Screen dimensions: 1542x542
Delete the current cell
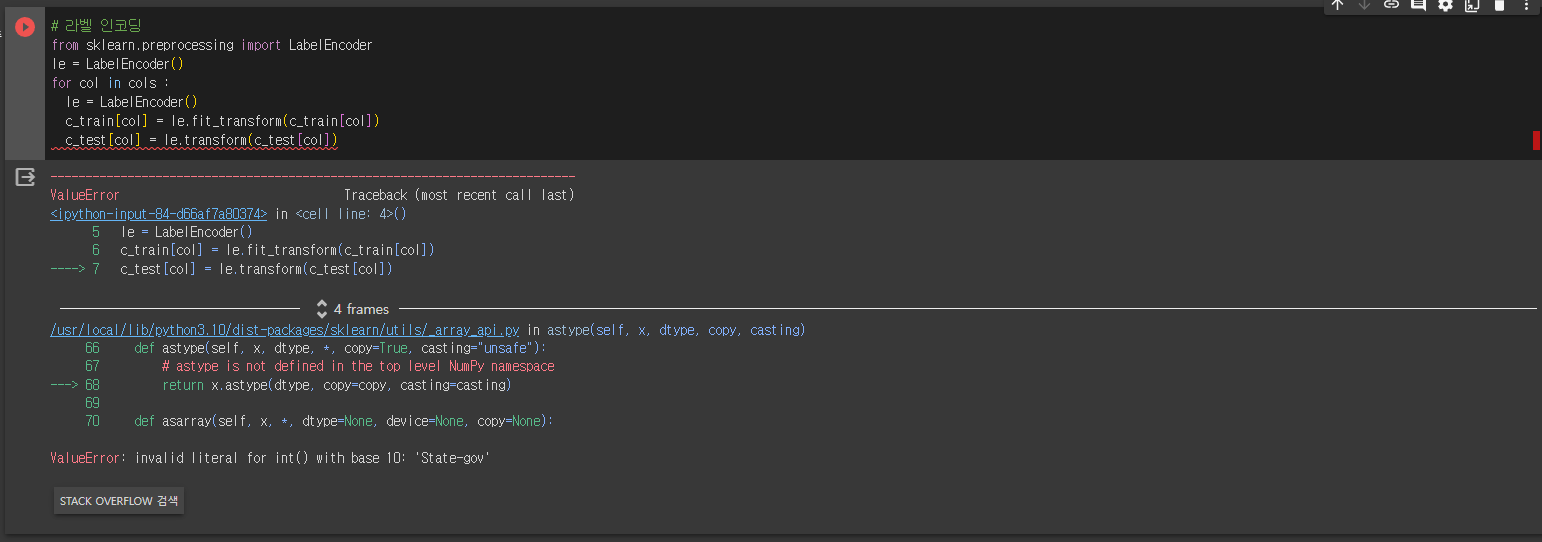pyautogui.click(x=1499, y=5)
